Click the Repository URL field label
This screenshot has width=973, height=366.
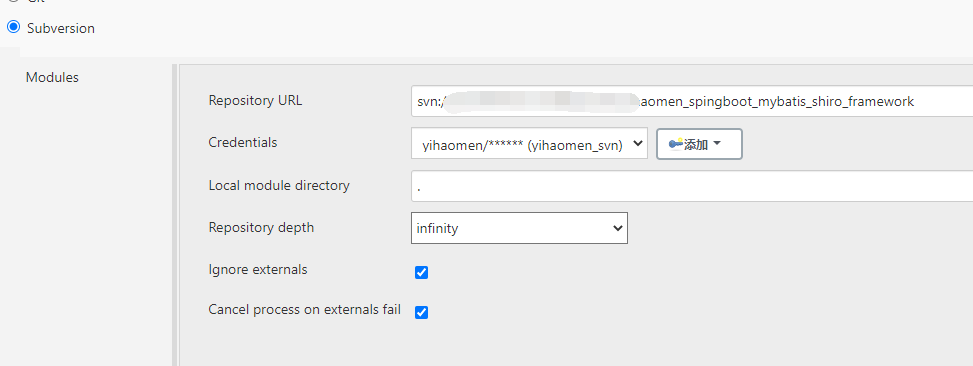click(256, 100)
